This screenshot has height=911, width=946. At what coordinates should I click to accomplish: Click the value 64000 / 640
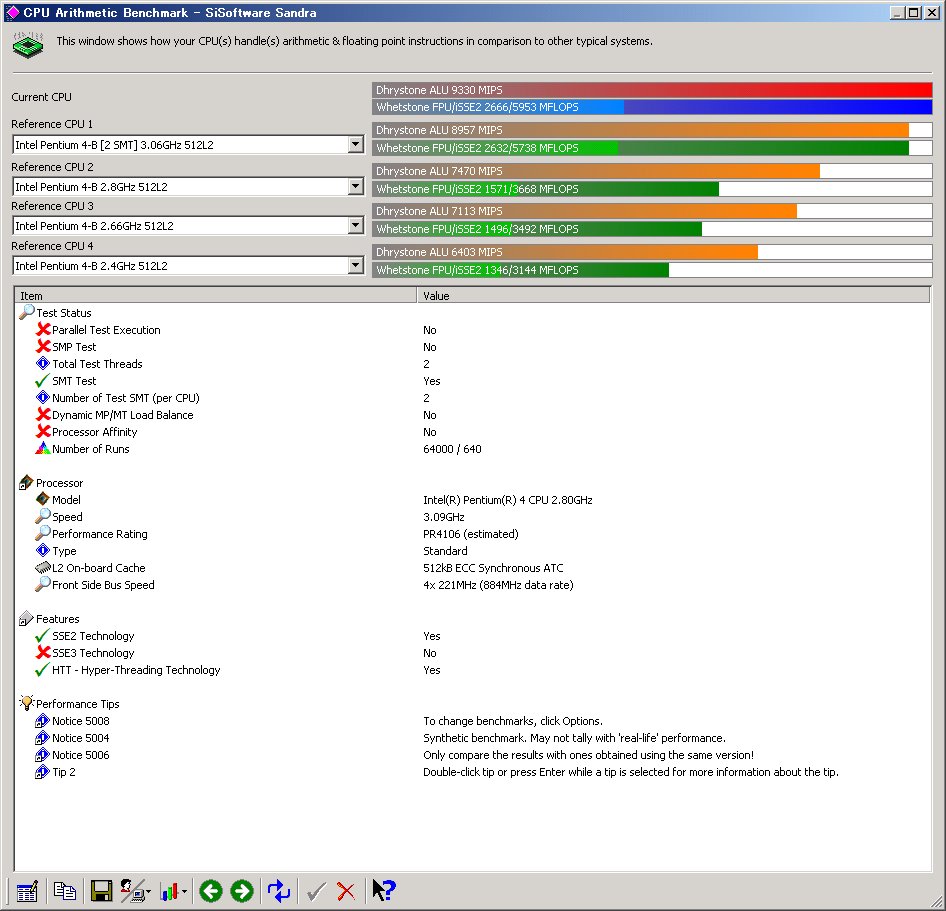pyautogui.click(x=452, y=449)
